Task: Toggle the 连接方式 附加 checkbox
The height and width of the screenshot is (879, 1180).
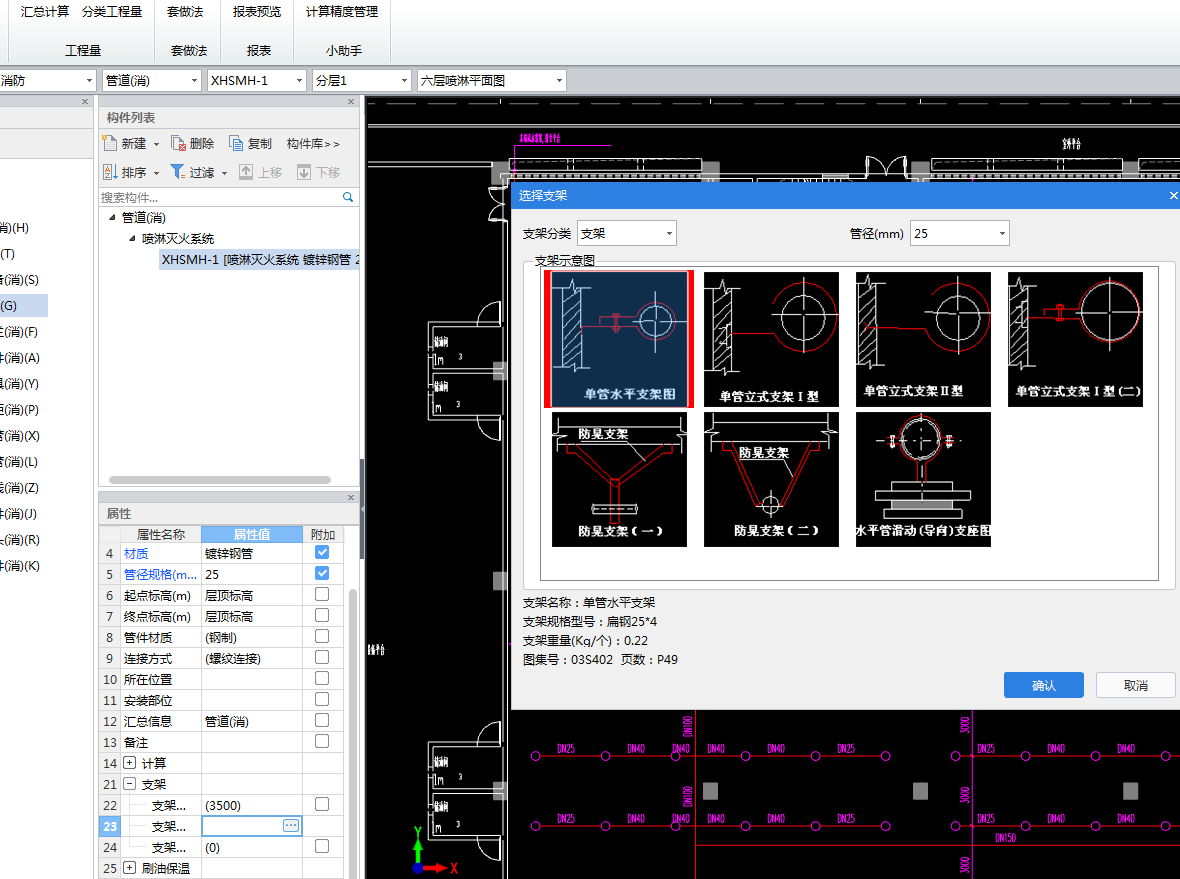Action: (x=322, y=658)
